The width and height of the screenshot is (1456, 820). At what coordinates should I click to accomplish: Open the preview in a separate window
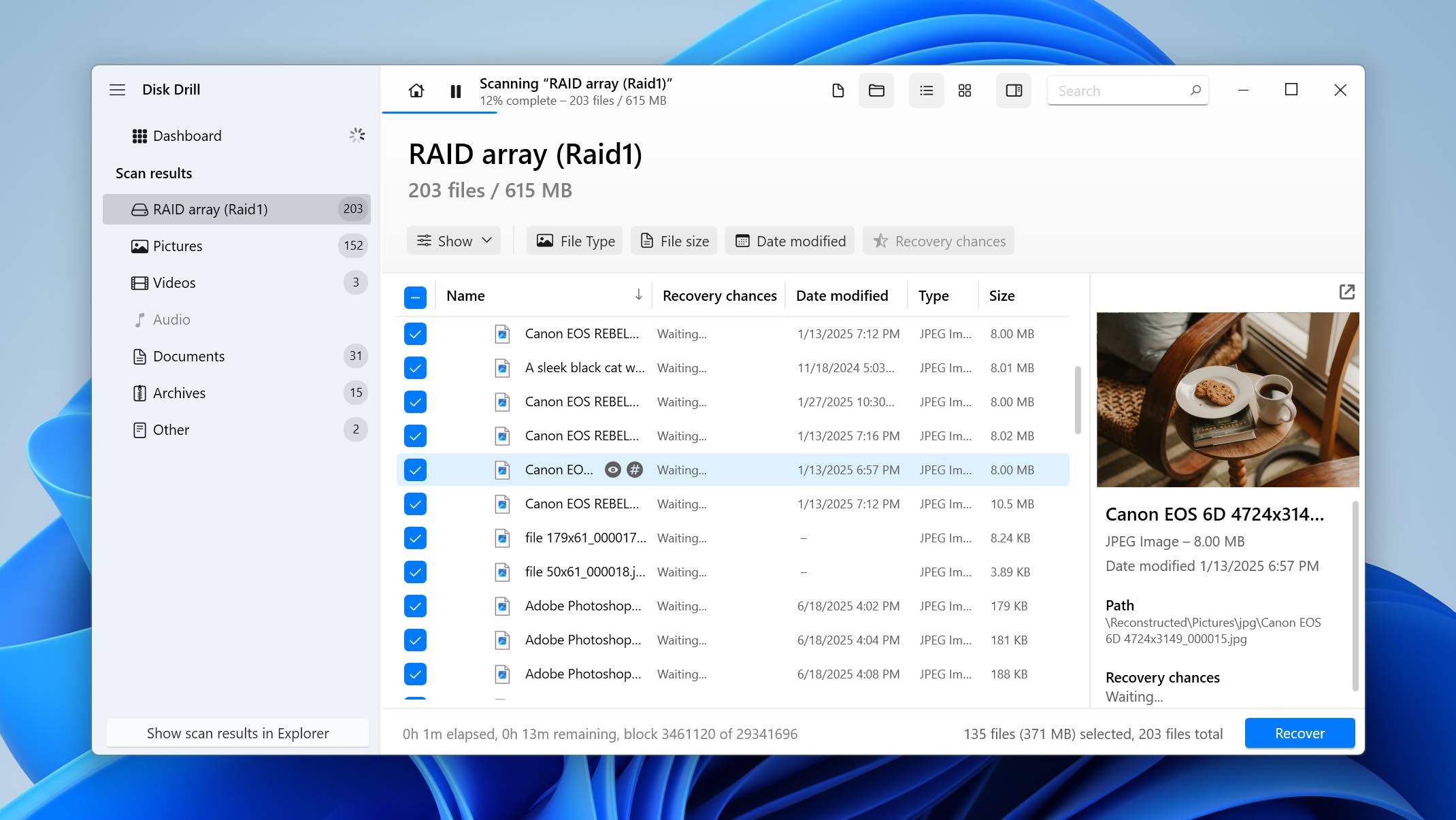(1347, 291)
